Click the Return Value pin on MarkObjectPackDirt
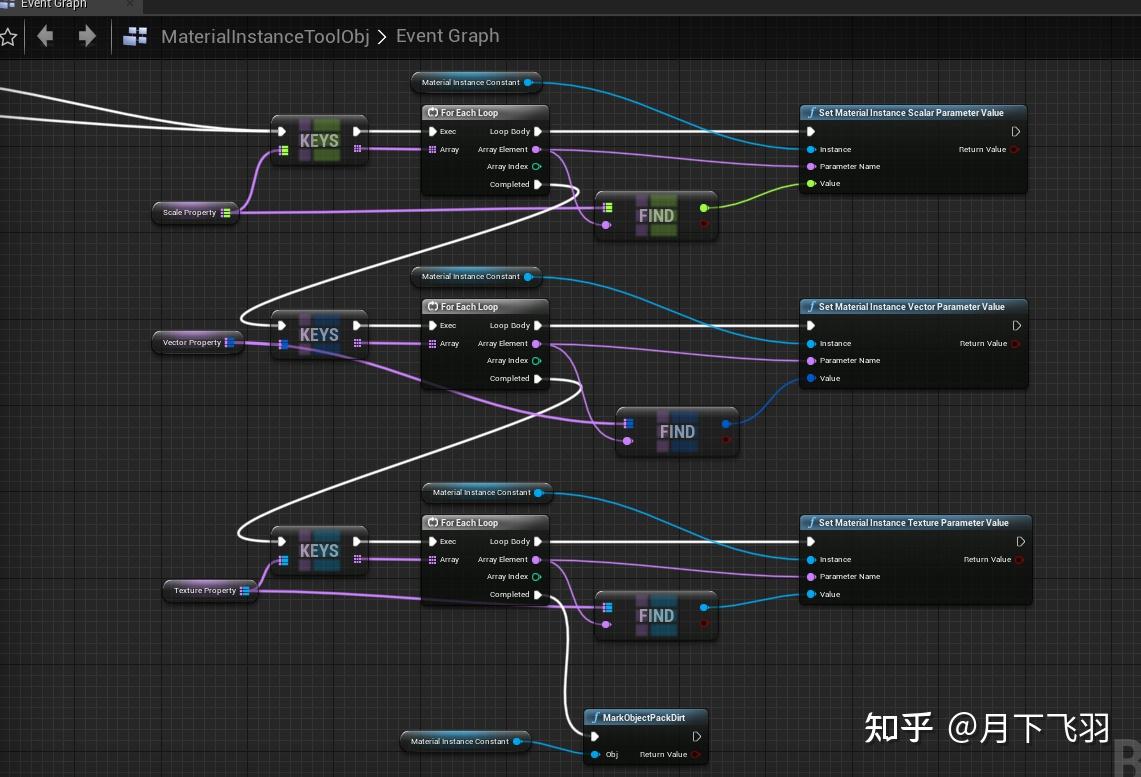The image size is (1141, 777). click(697, 754)
